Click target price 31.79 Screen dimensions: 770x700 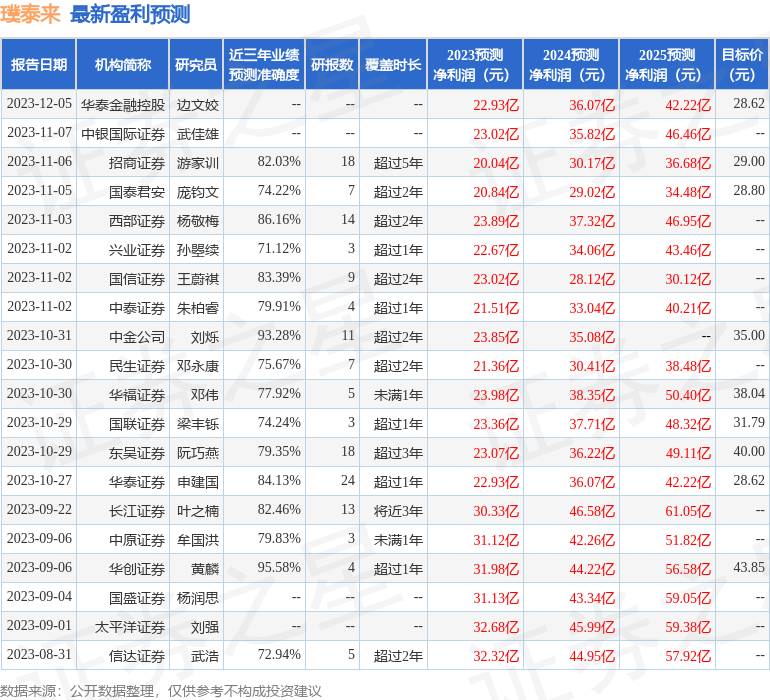[x=749, y=422]
